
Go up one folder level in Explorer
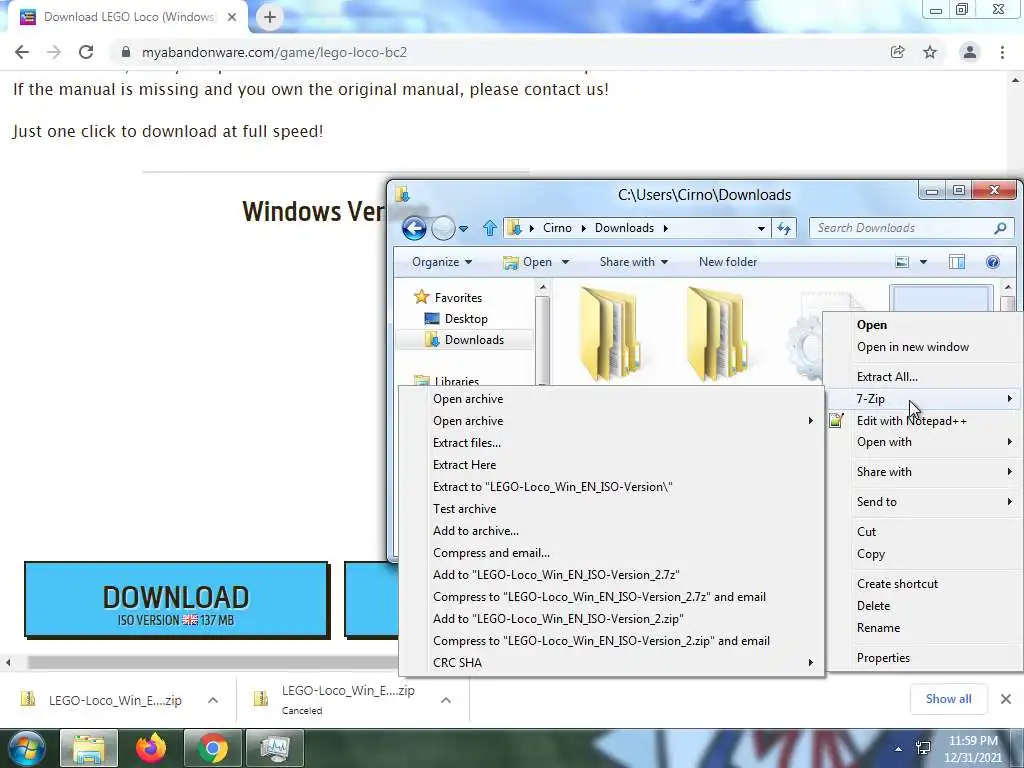(x=490, y=228)
